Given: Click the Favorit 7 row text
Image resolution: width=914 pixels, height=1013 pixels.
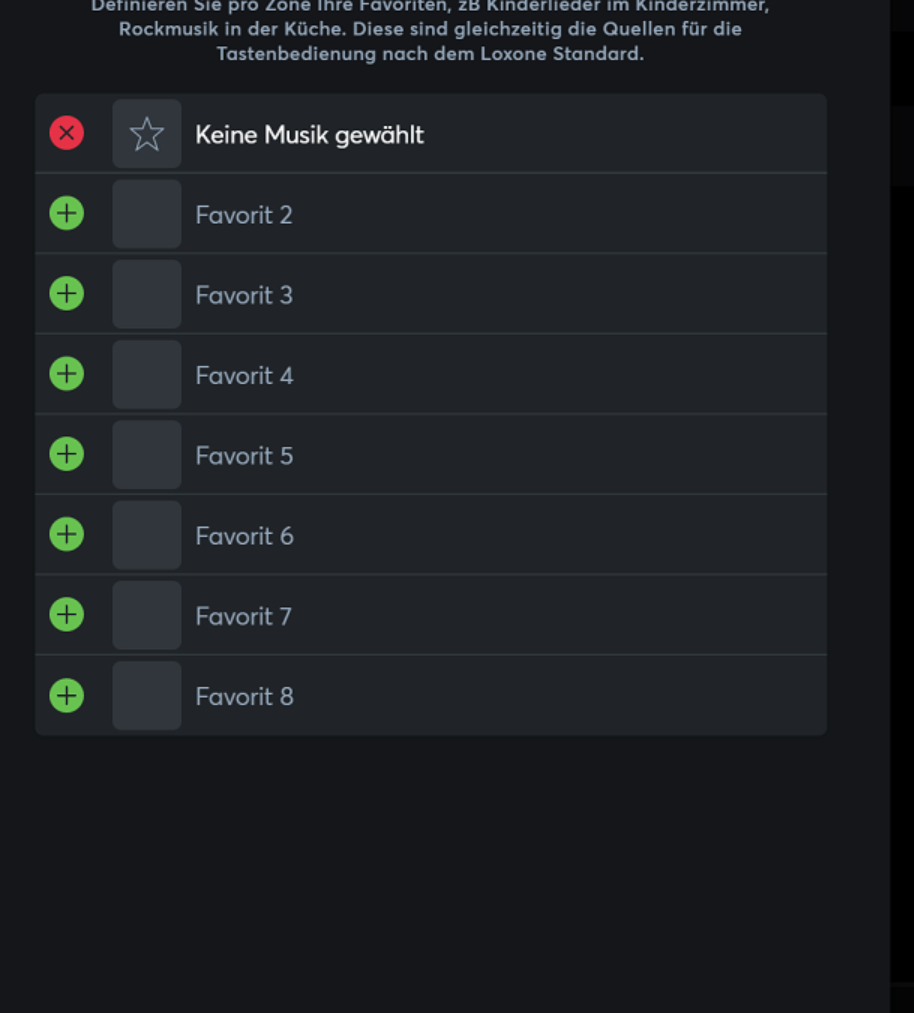Looking at the screenshot, I should pos(243,616).
